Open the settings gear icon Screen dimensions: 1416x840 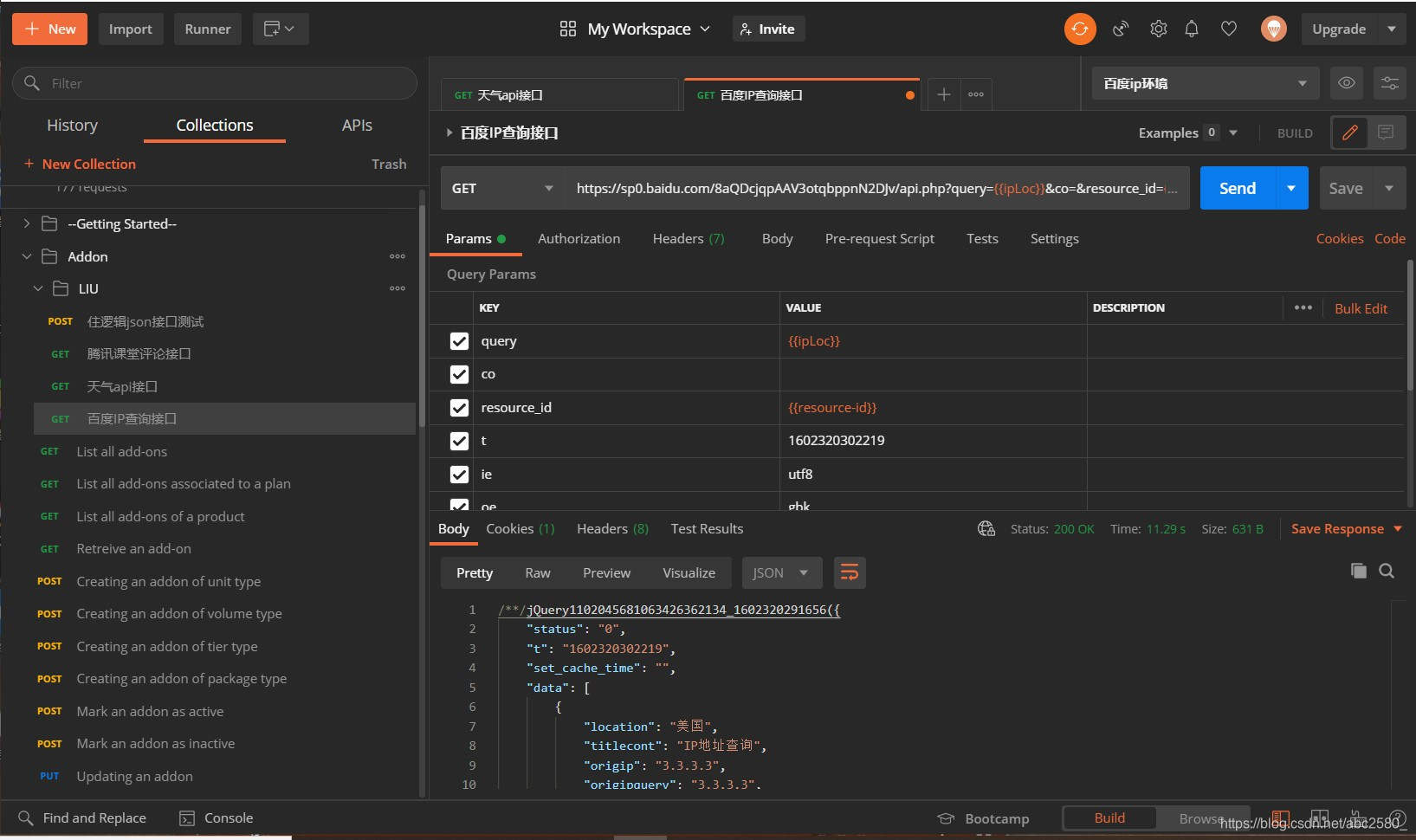(1158, 29)
